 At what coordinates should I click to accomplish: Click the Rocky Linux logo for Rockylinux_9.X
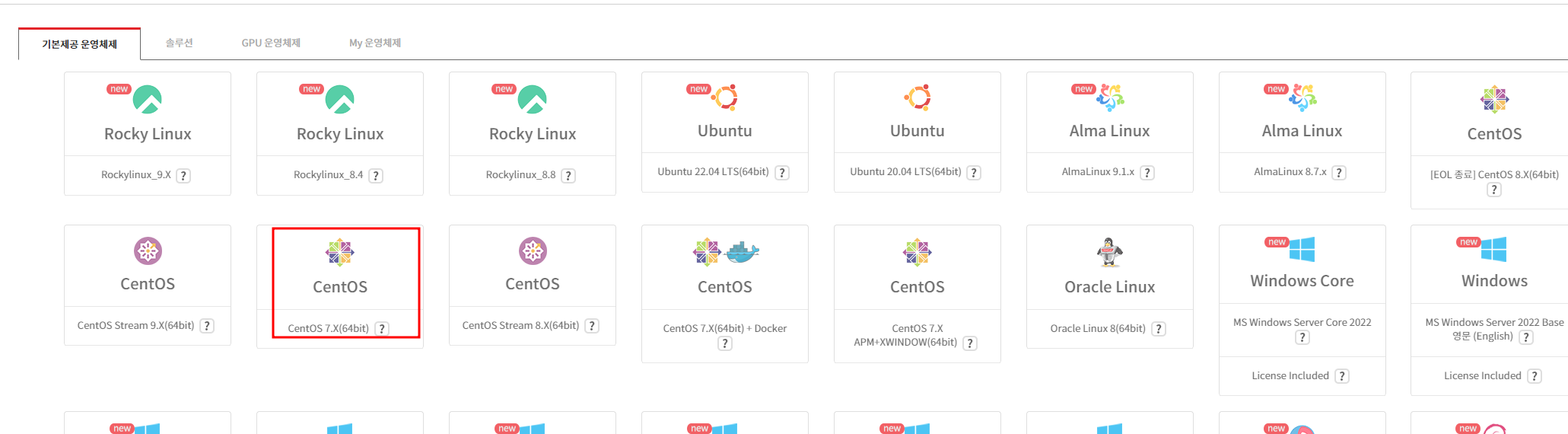tap(148, 100)
